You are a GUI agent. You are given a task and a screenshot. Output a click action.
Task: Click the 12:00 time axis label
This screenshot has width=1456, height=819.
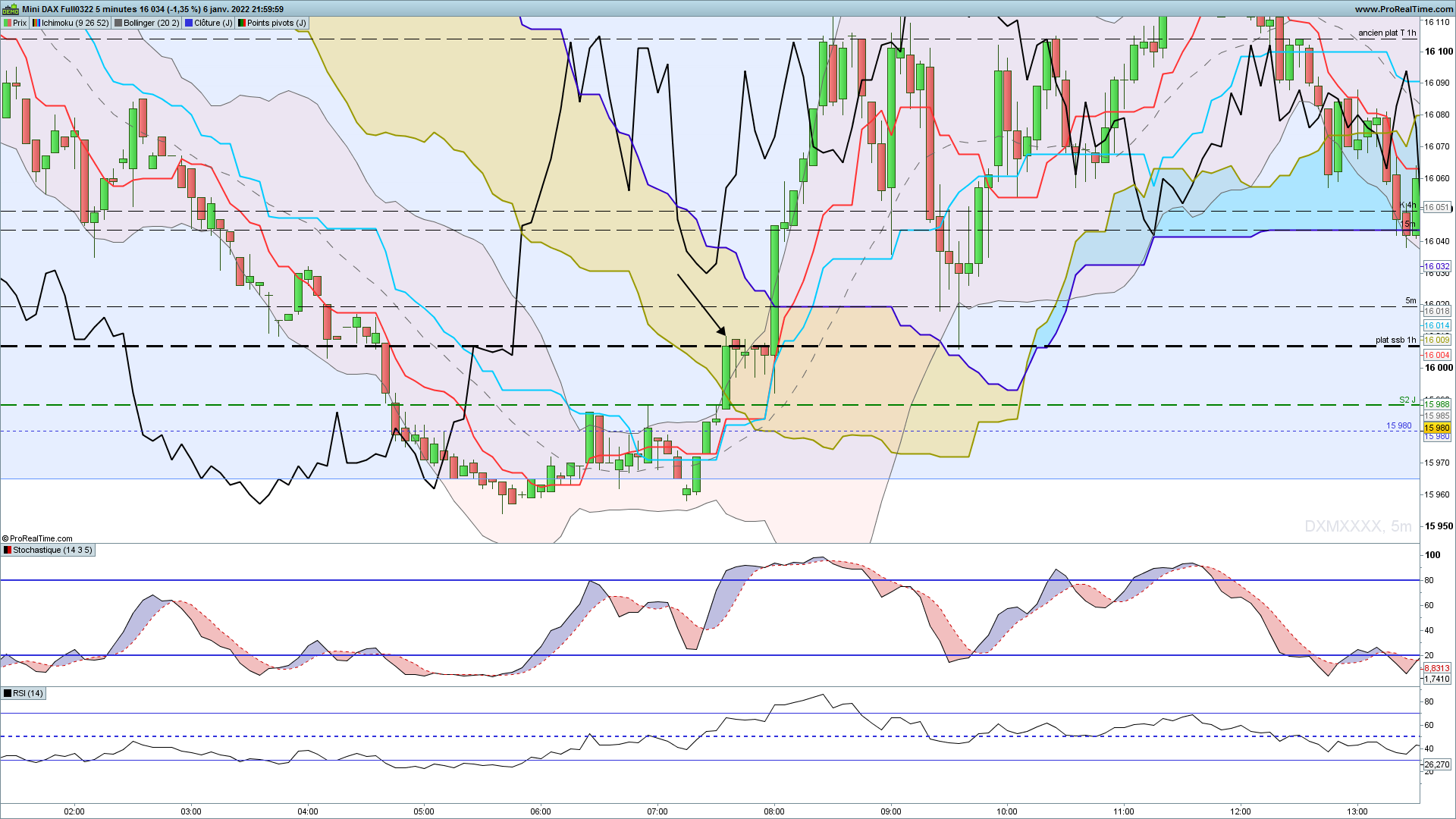coord(1241,811)
